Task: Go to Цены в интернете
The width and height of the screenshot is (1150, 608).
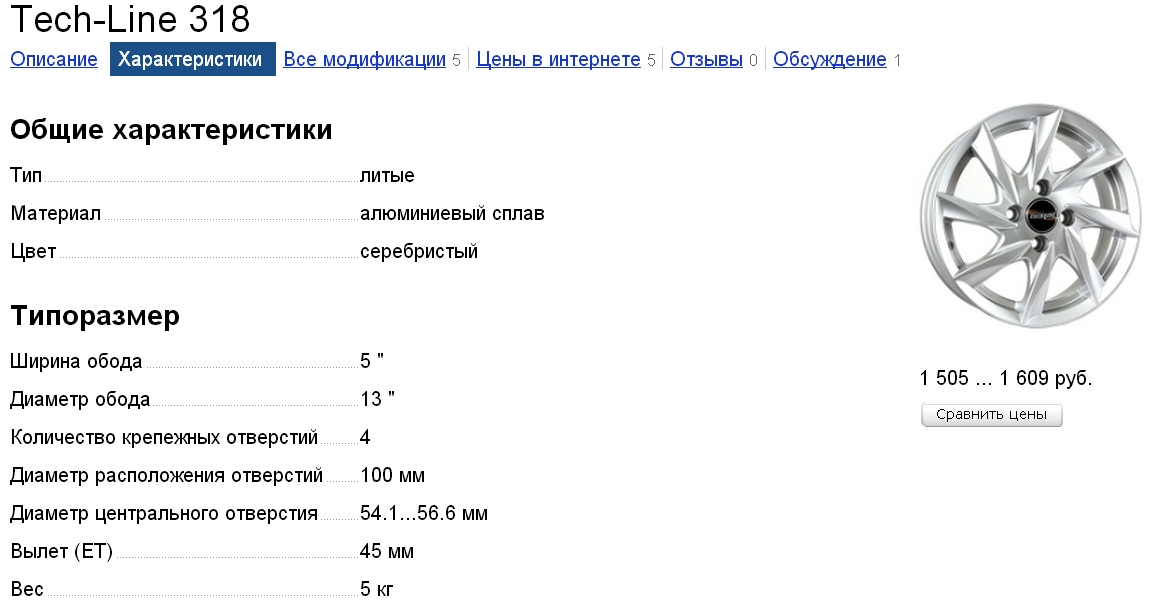Action: (x=558, y=60)
